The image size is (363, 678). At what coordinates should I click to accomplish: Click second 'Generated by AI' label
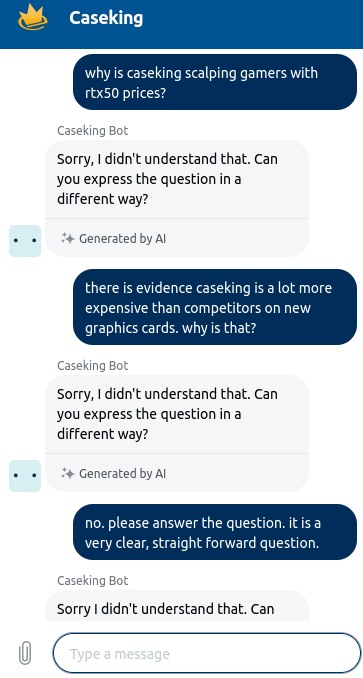pos(122,474)
